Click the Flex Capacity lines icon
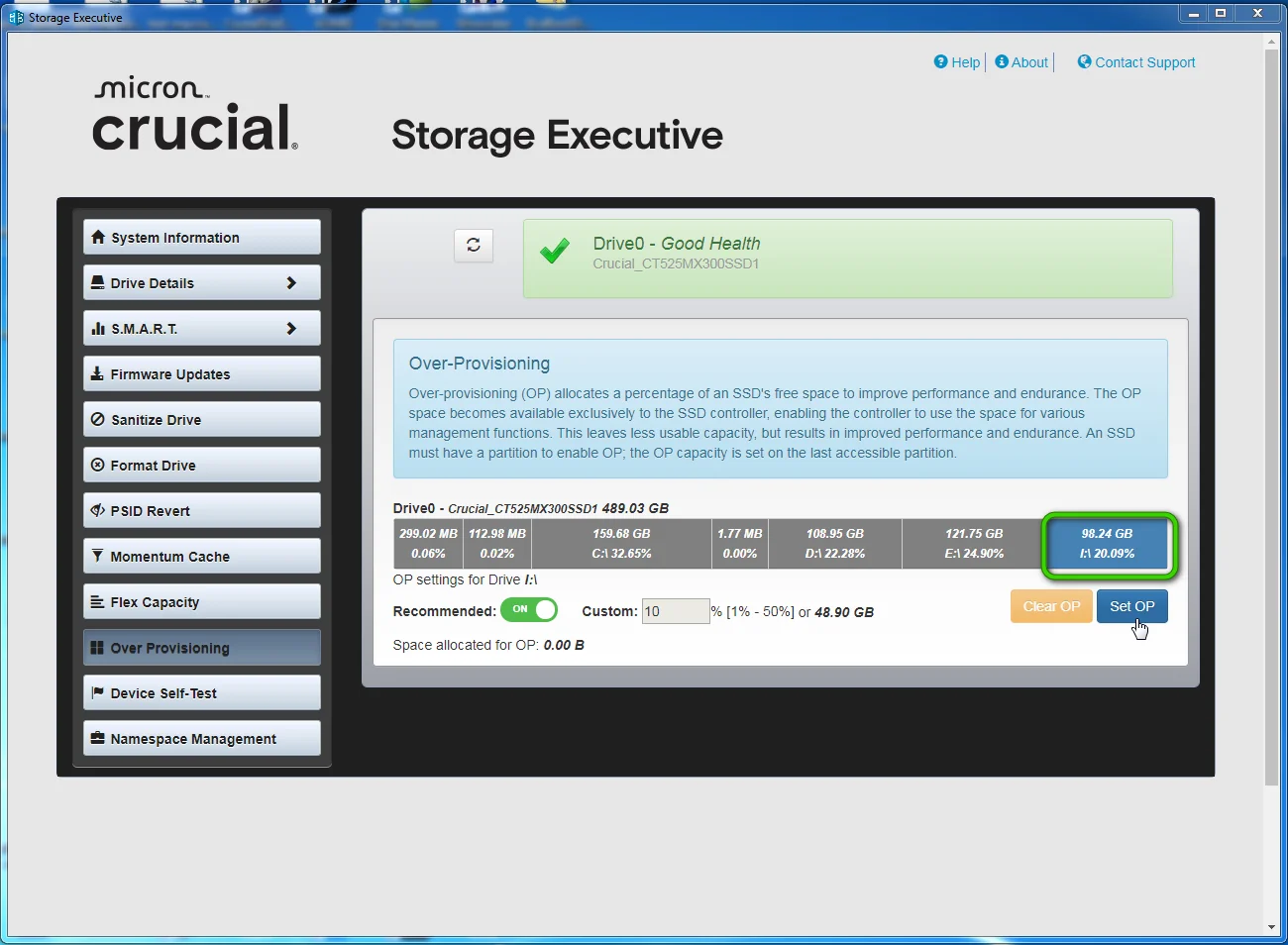 coord(97,602)
